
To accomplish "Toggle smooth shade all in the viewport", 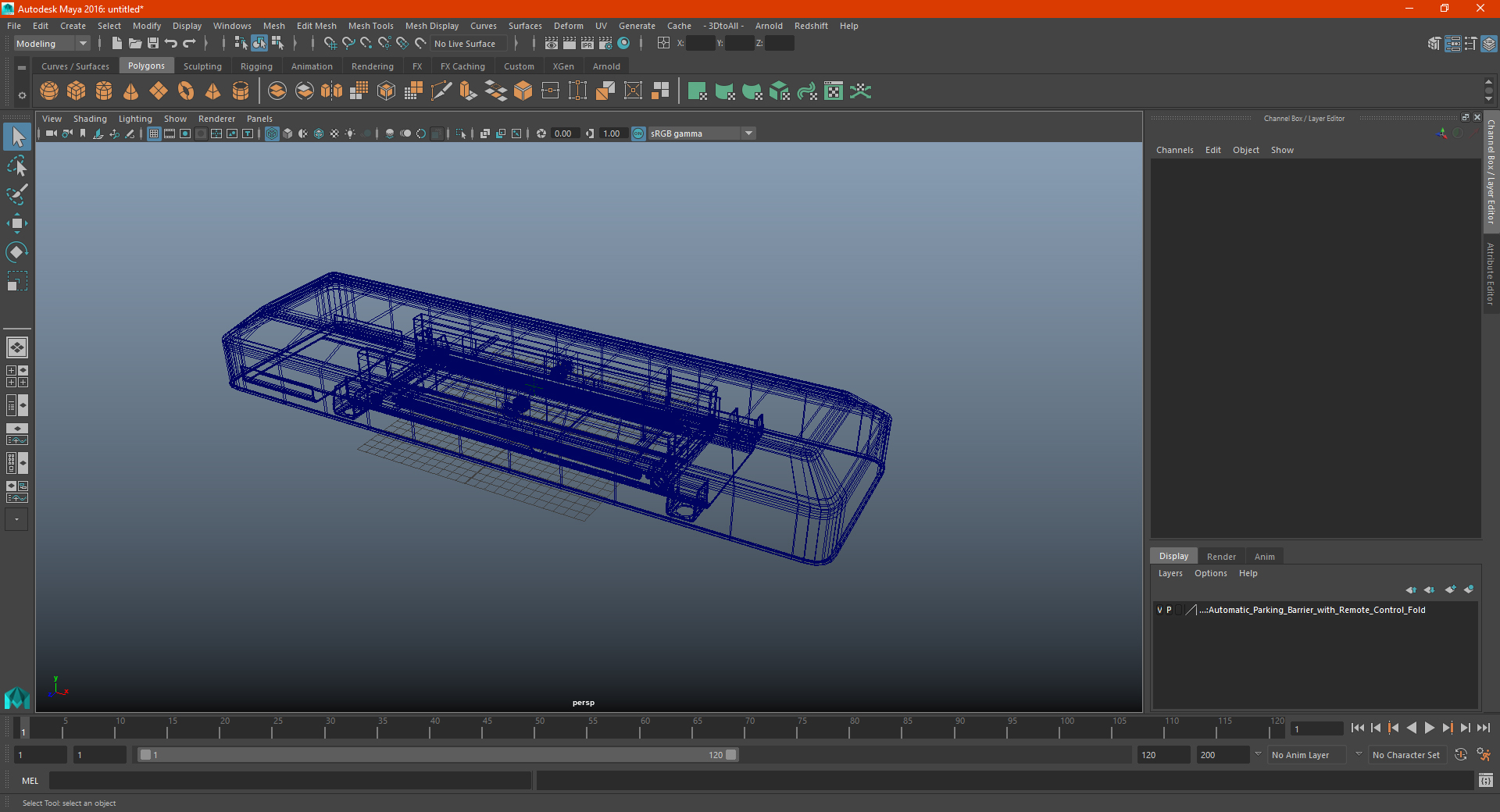I will click(x=287, y=134).
